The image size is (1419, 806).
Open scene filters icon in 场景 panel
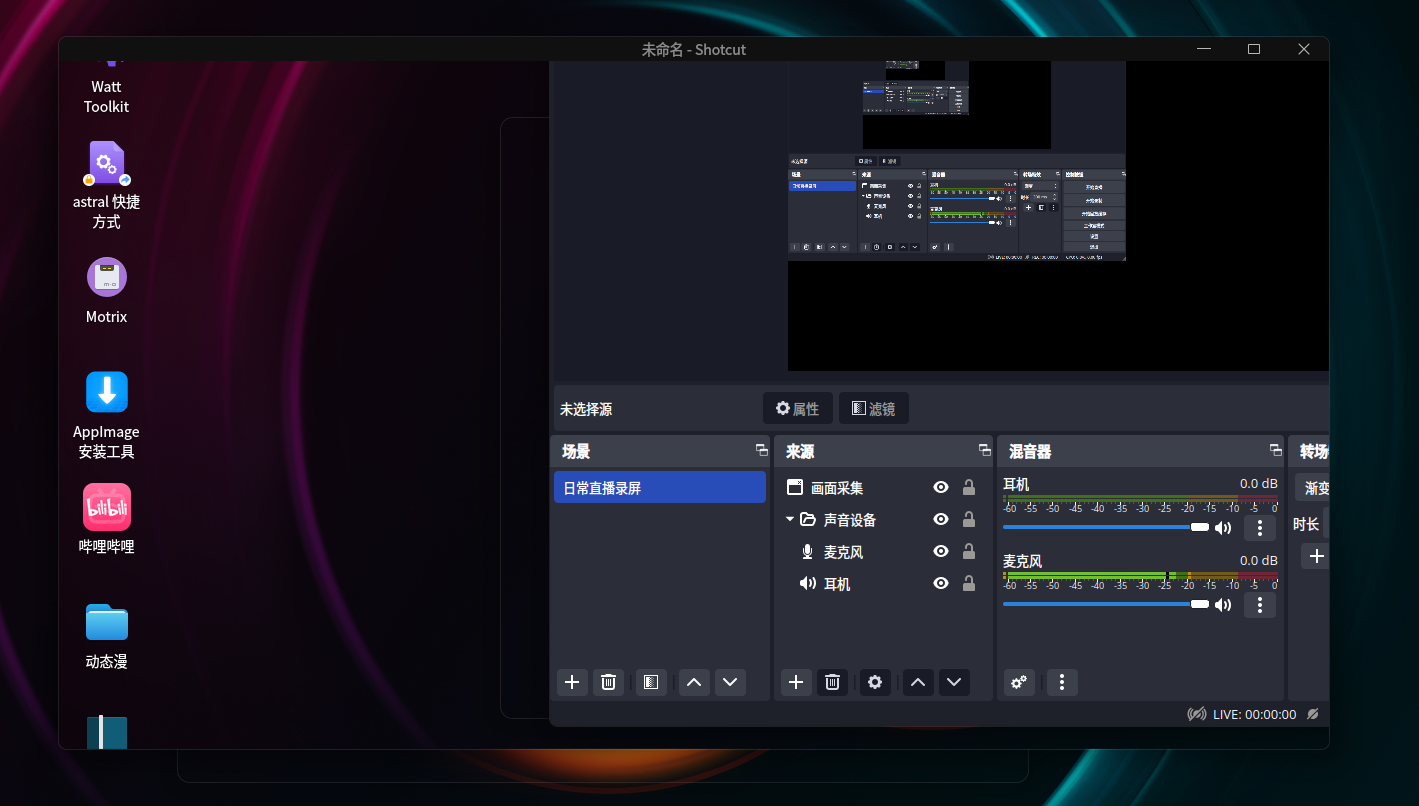pyautogui.click(x=651, y=682)
